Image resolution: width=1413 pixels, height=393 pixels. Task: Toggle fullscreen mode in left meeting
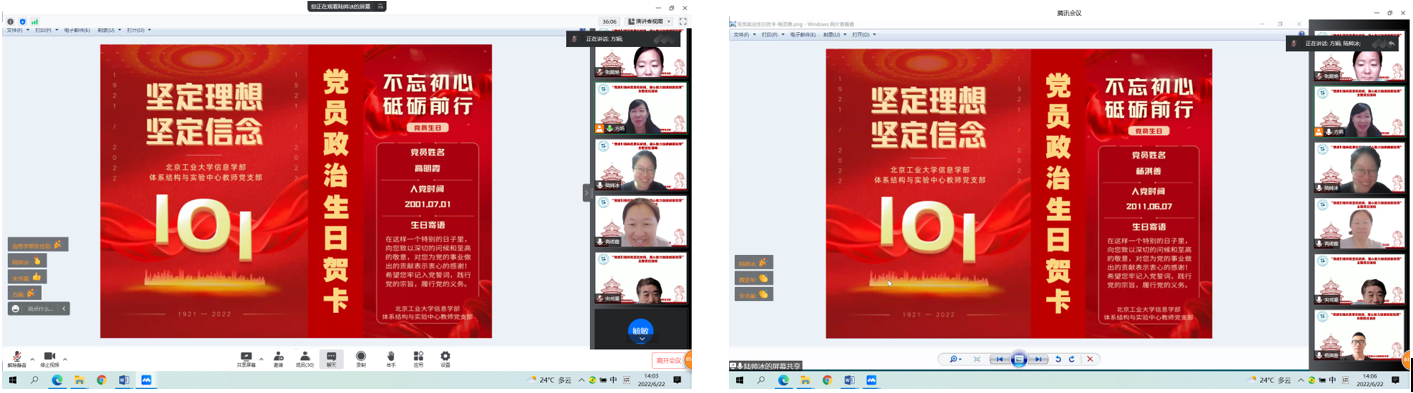tap(683, 21)
